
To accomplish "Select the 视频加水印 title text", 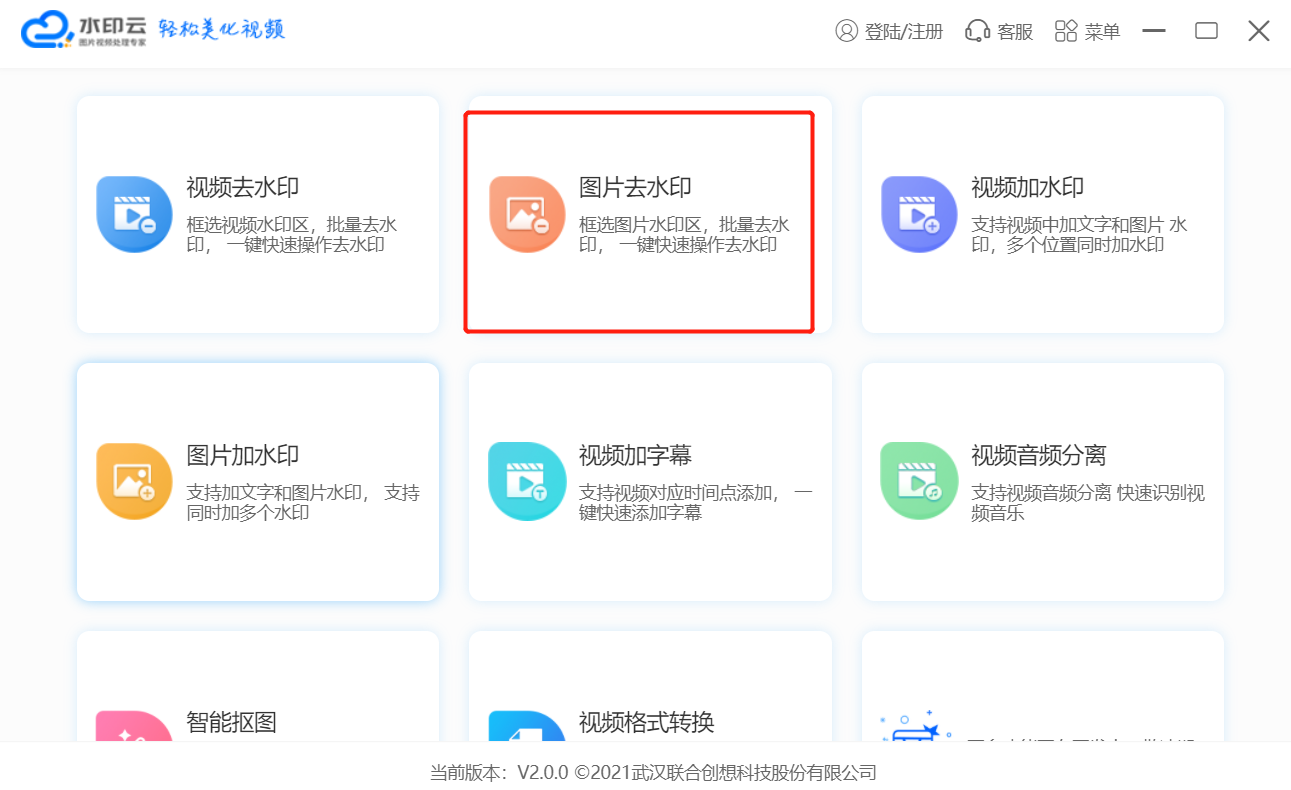I will (x=1028, y=187).
